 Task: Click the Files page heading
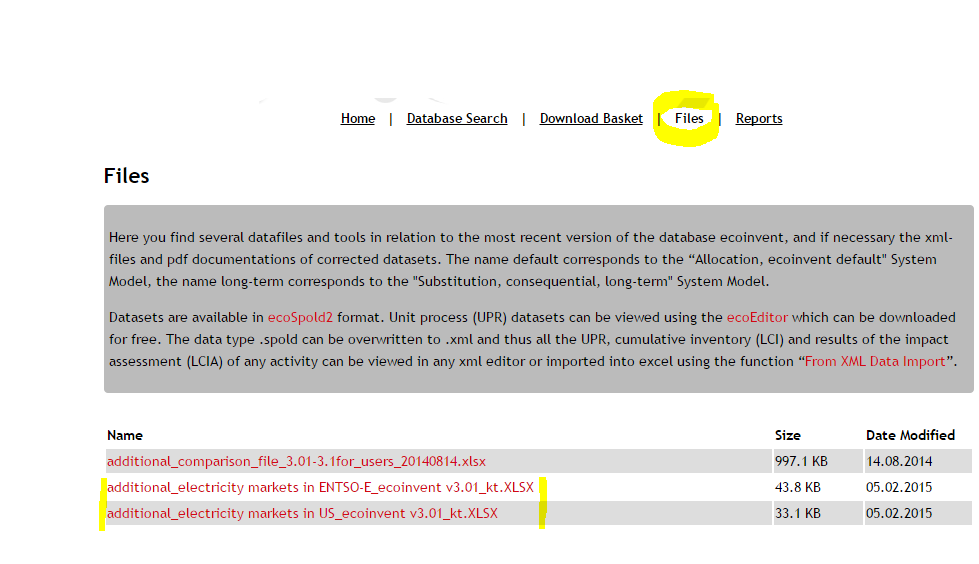pyautogui.click(x=126, y=176)
